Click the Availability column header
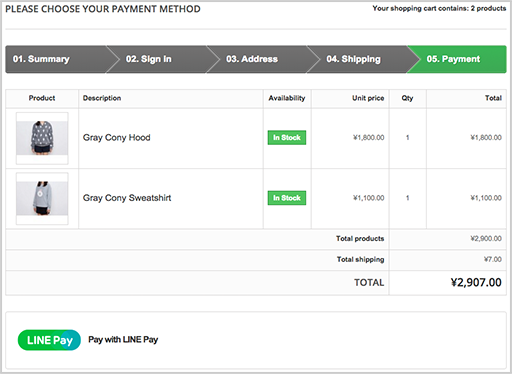Image resolution: width=512 pixels, height=374 pixels. pos(287,98)
